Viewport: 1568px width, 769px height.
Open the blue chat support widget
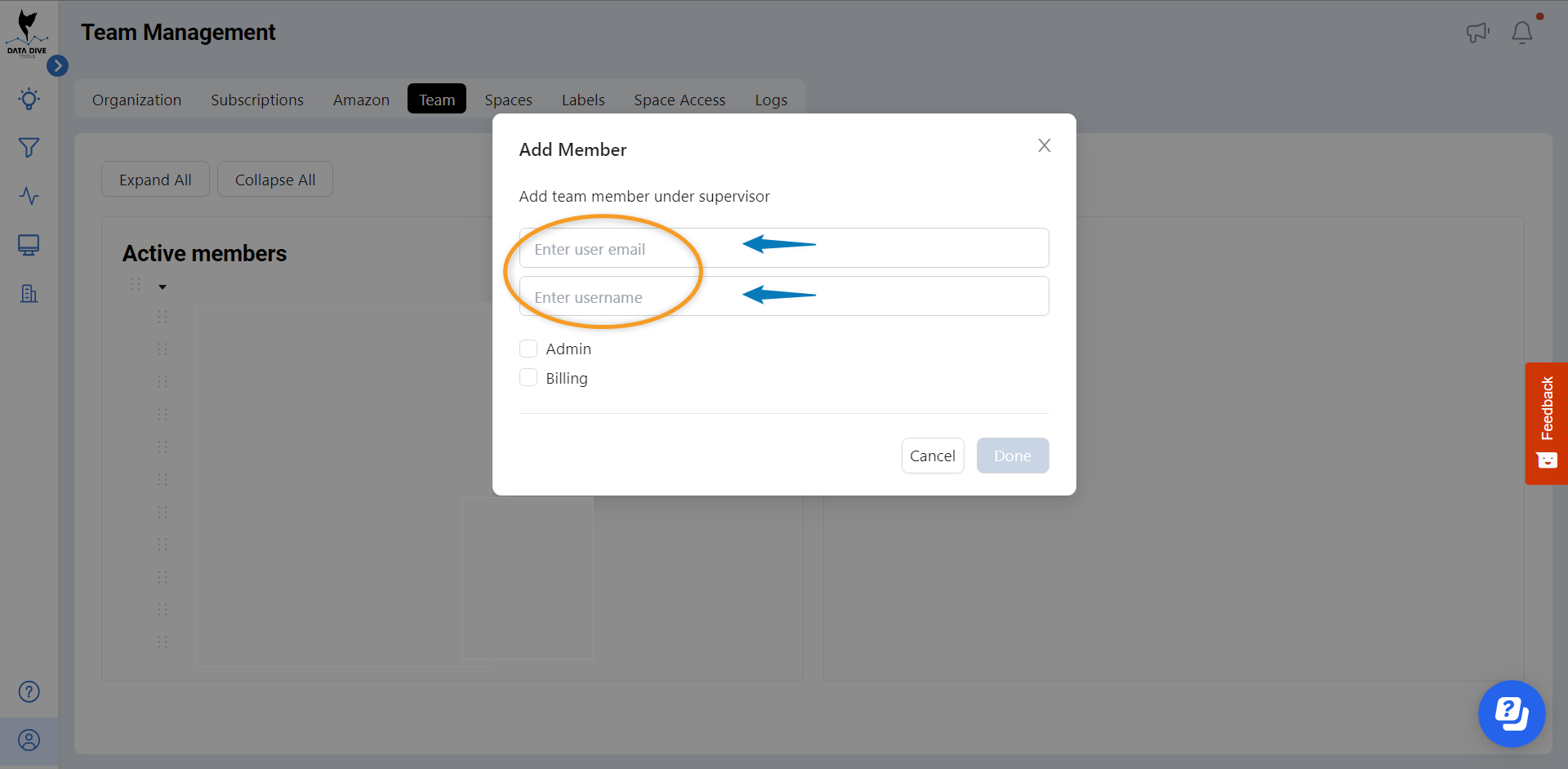click(1512, 714)
